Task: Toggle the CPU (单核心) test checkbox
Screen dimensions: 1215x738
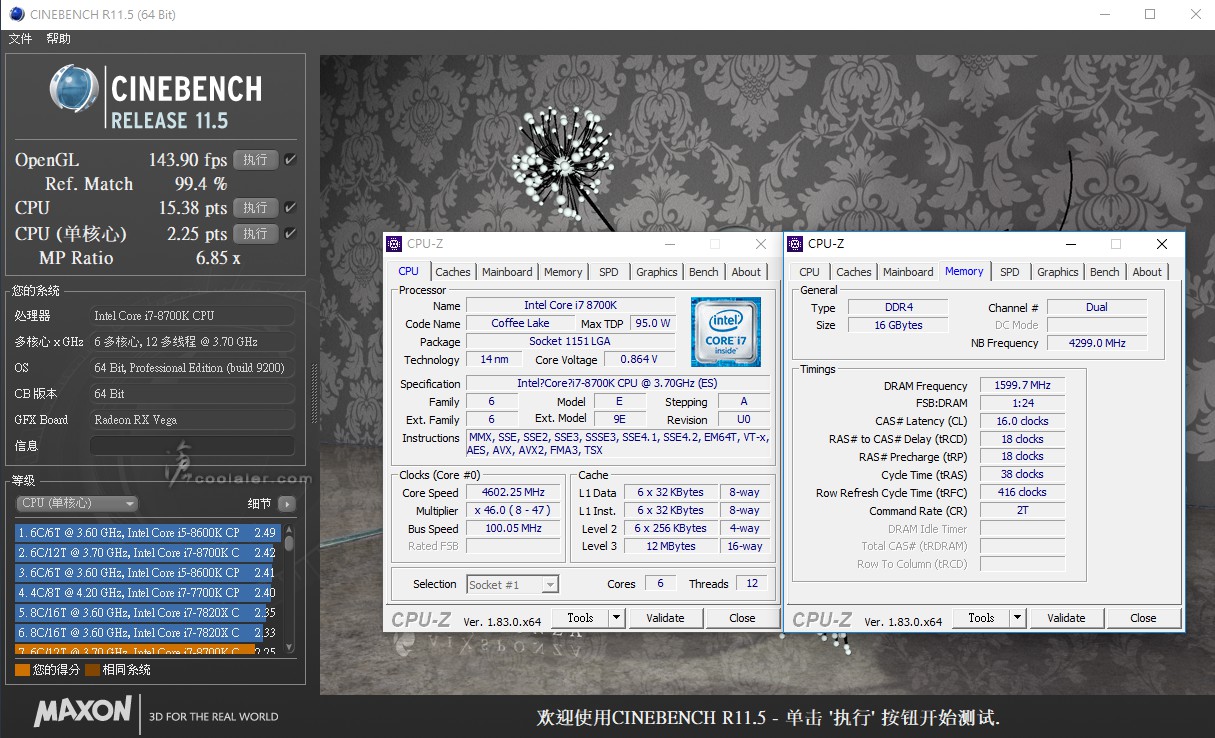Action: click(290, 233)
